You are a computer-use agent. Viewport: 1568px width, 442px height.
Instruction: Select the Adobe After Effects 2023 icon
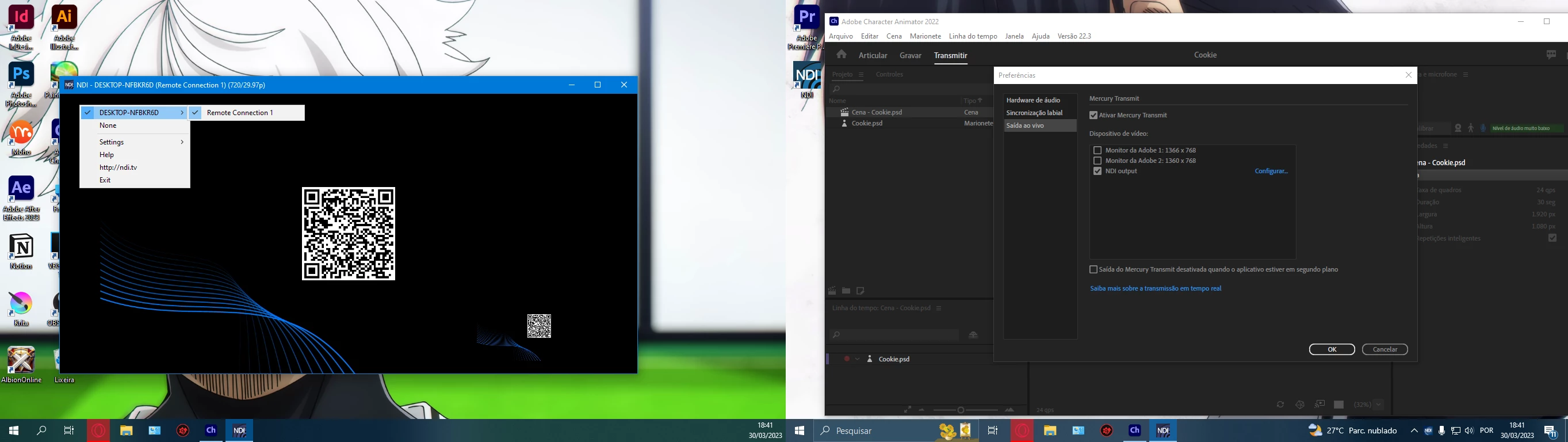pos(21,198)
